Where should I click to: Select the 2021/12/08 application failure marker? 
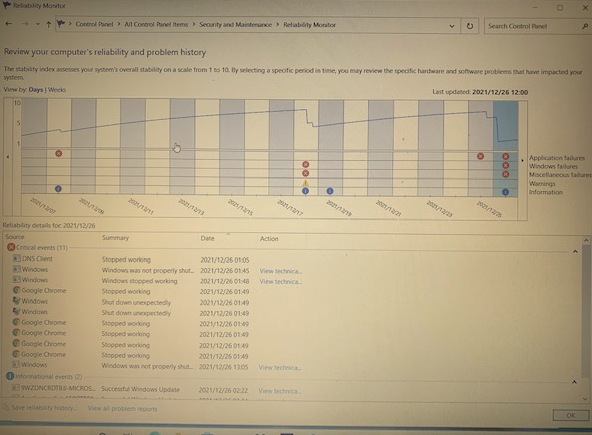[x=59, y=154]
